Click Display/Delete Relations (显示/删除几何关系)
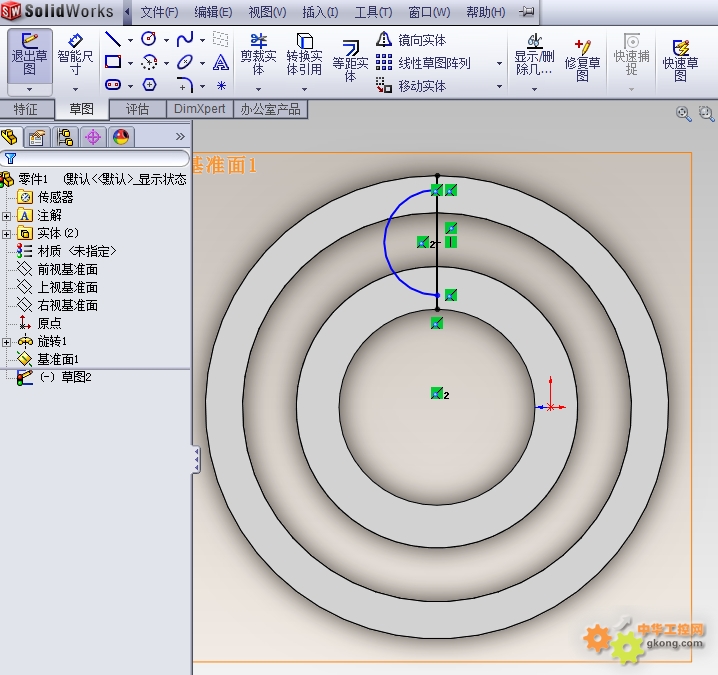Screen dimensions: 718x675 [534, 55]
